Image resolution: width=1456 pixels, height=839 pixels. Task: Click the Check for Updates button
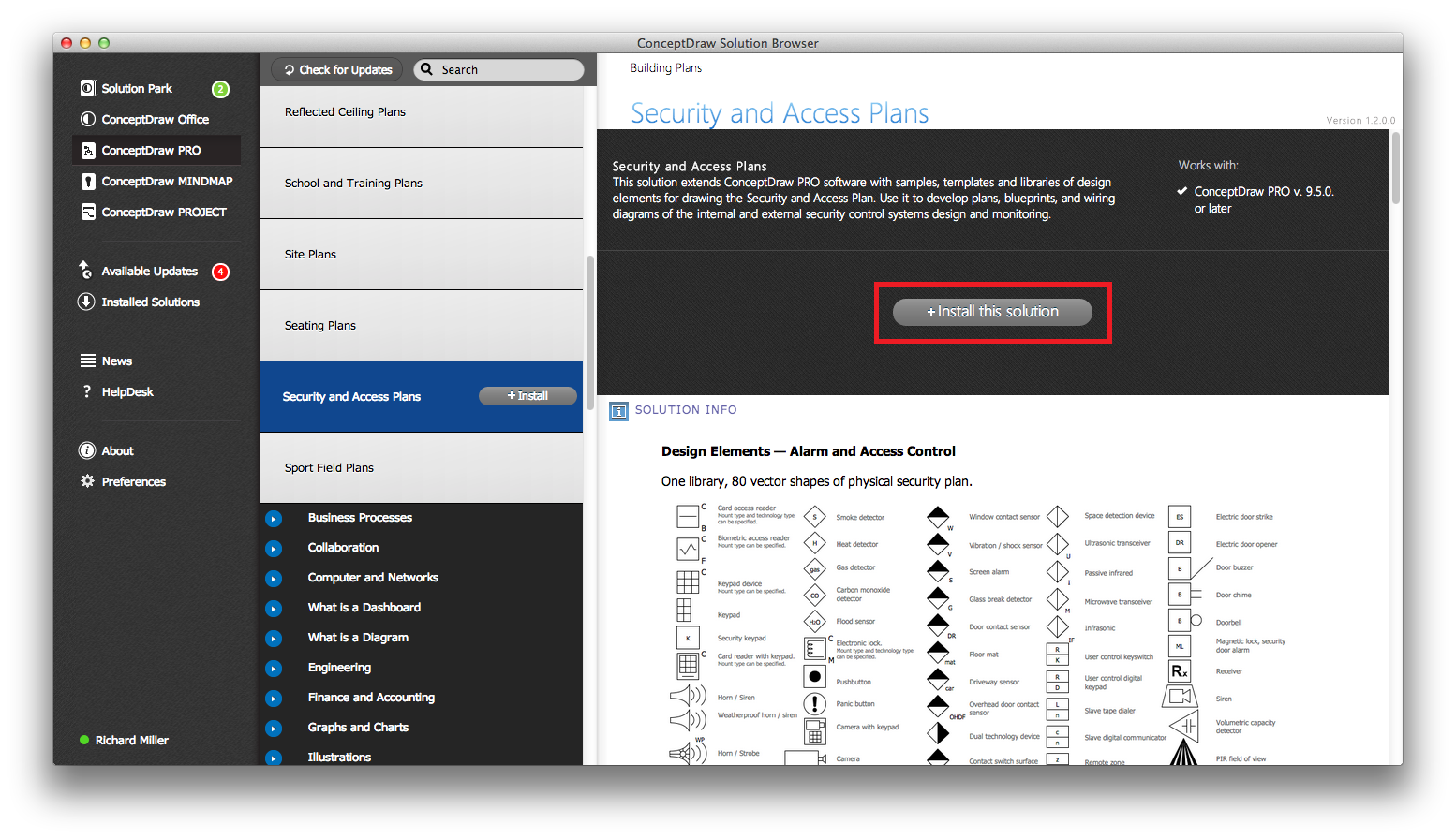(337, 69)
